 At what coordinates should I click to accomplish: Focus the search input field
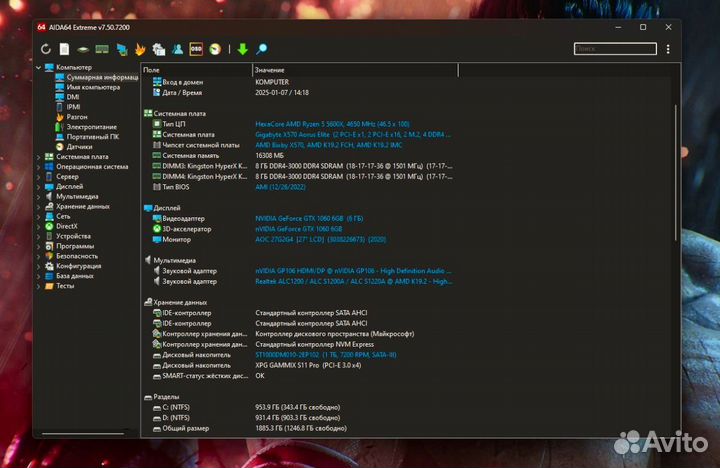pos(615,49)
